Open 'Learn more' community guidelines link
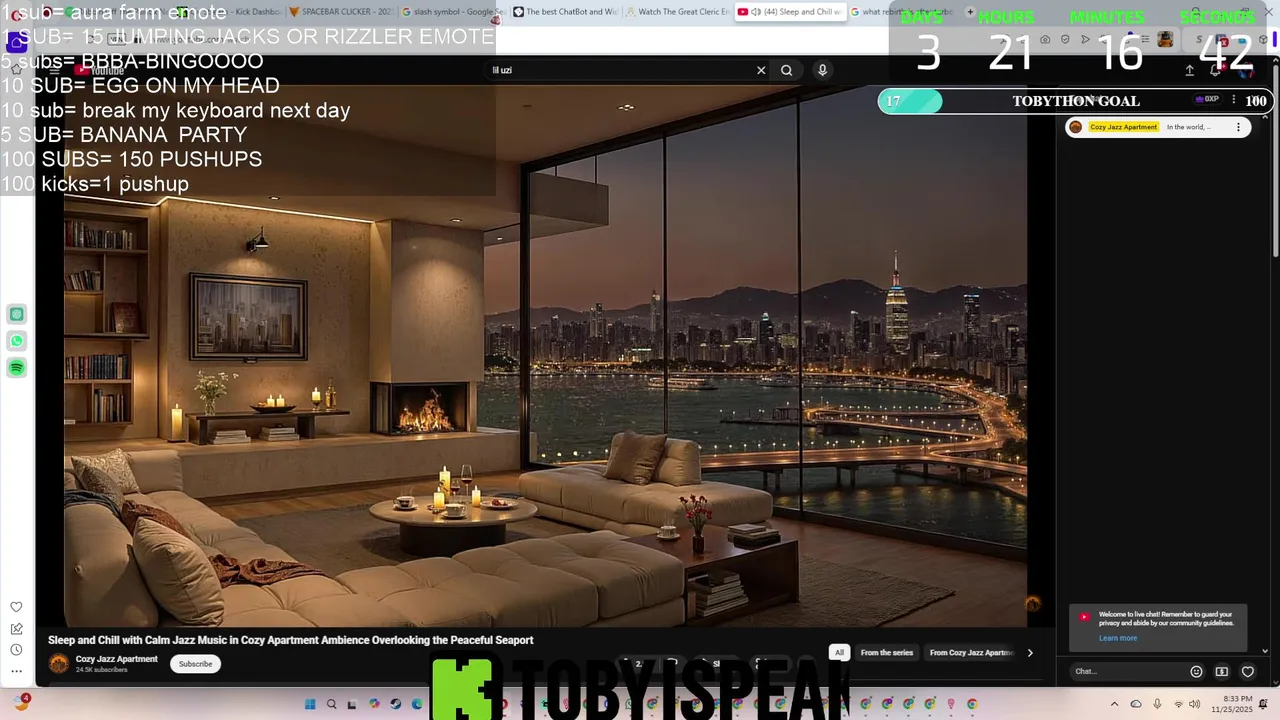The width and height of the screenshot is (1280, 720). tap(1118, 638)
